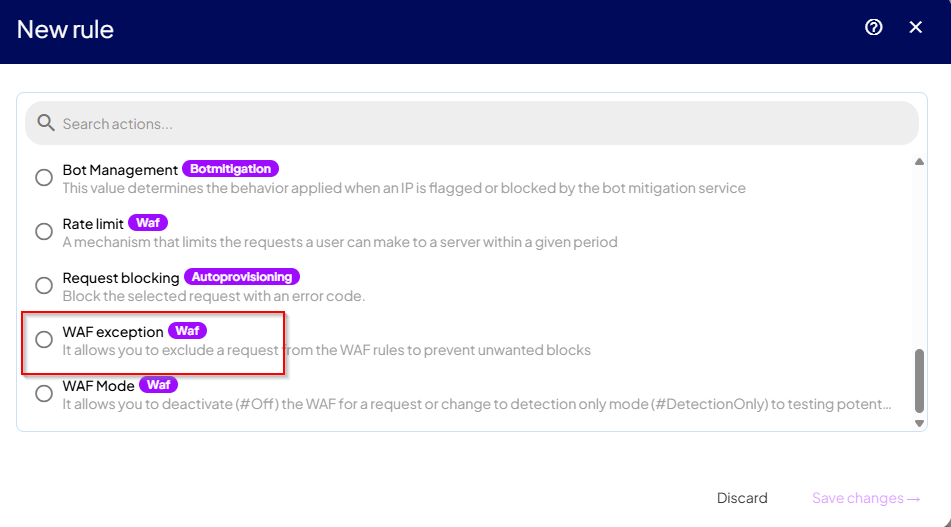Click the Autoprovisioning tag badge
Image resolution: width=951 pixels, height=527 pixels.
[x=242, y=277]
